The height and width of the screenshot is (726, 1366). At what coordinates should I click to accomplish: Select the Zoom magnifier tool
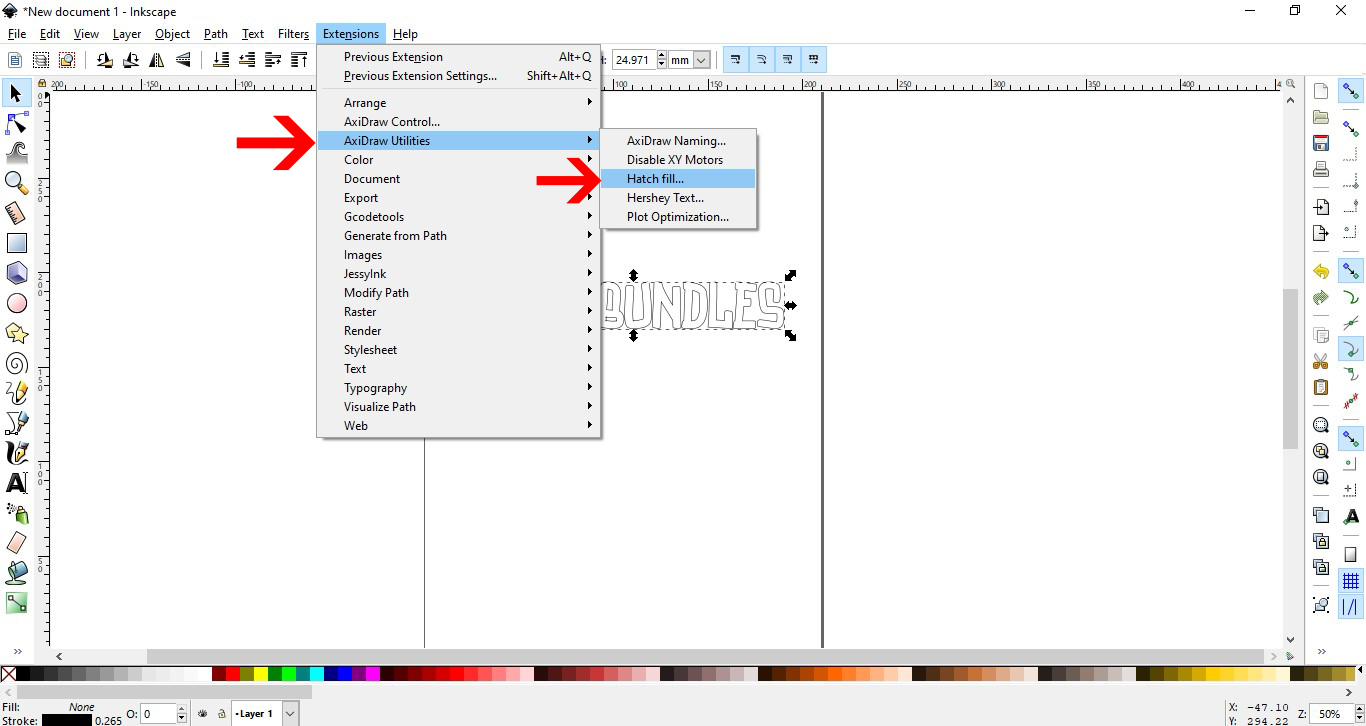click(16, 183)
